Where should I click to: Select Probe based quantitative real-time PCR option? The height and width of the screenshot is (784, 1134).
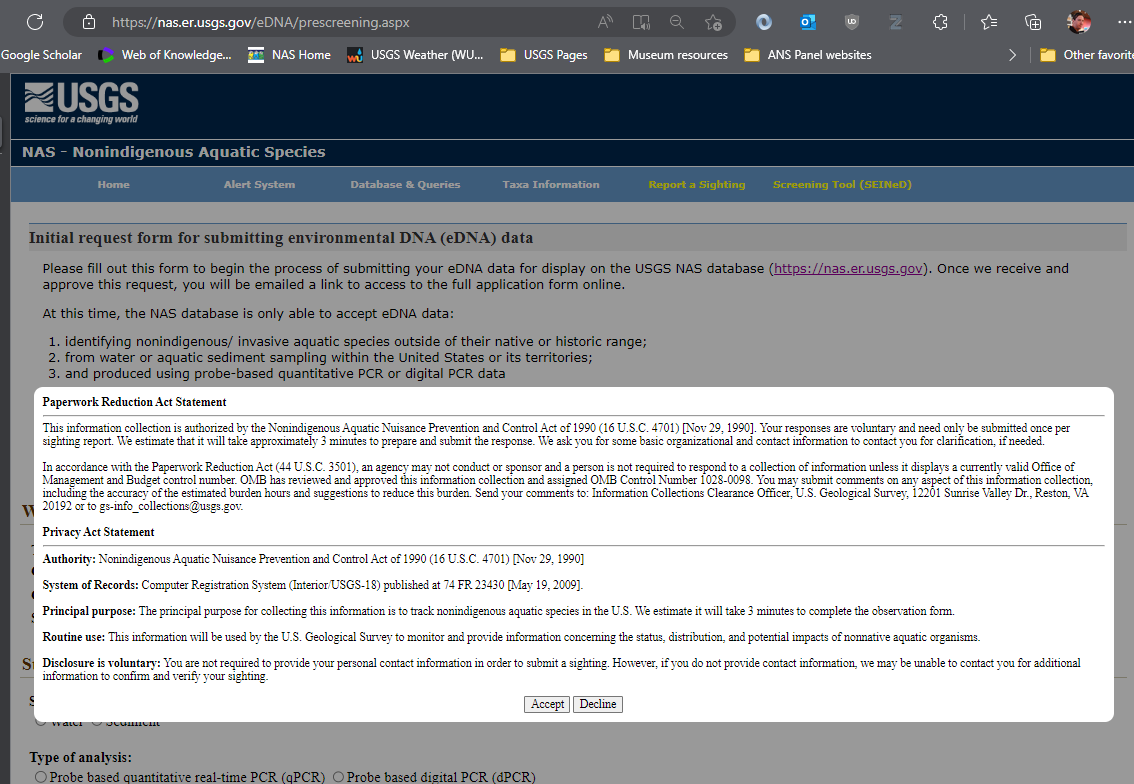tap(40, 777)
